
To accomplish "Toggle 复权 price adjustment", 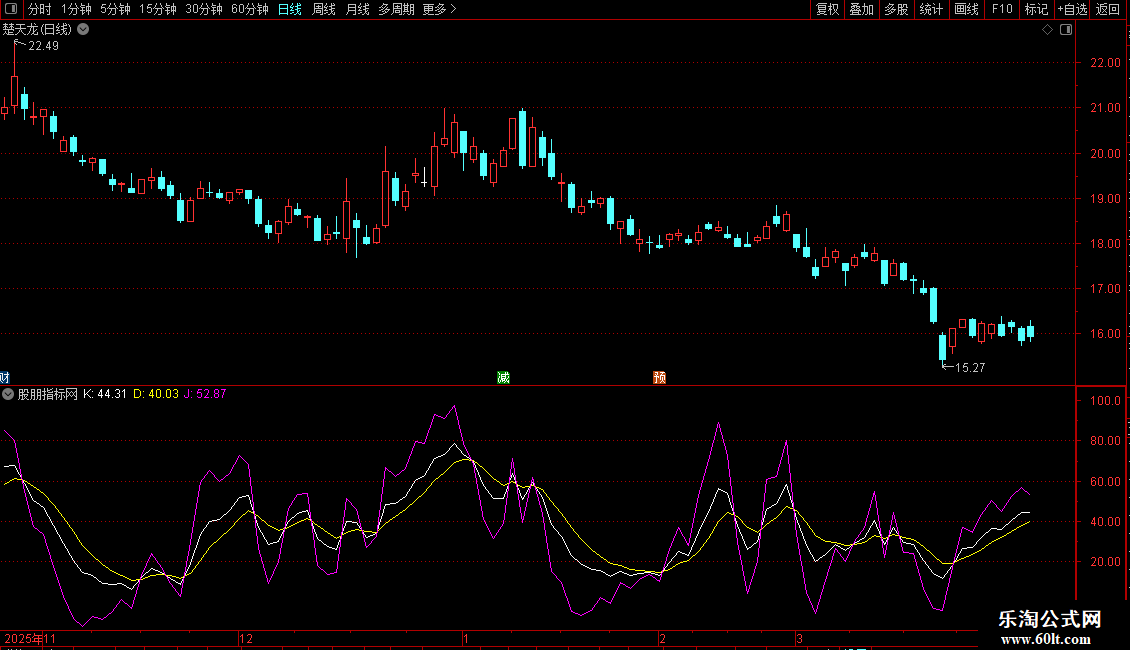I will [828, 10].
